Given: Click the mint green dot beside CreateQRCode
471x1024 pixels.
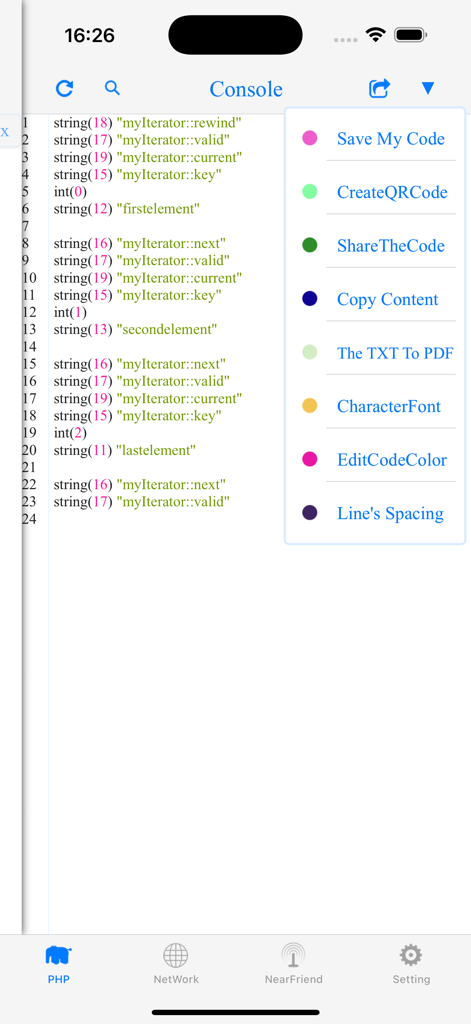Looking at the screenshot, I should click(x=310, y=191).
